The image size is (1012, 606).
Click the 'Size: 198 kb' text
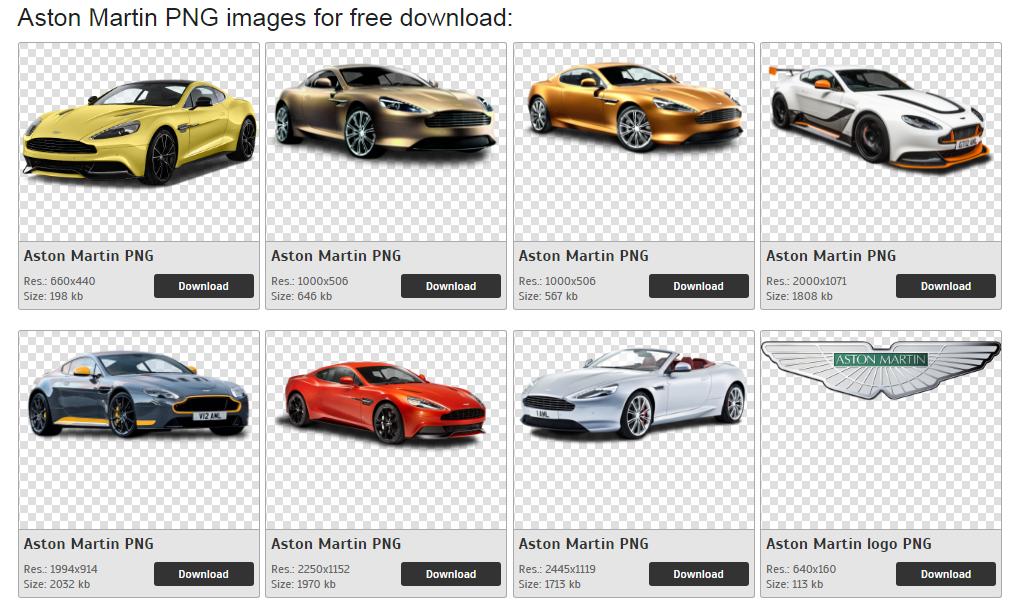click(54, 296)
